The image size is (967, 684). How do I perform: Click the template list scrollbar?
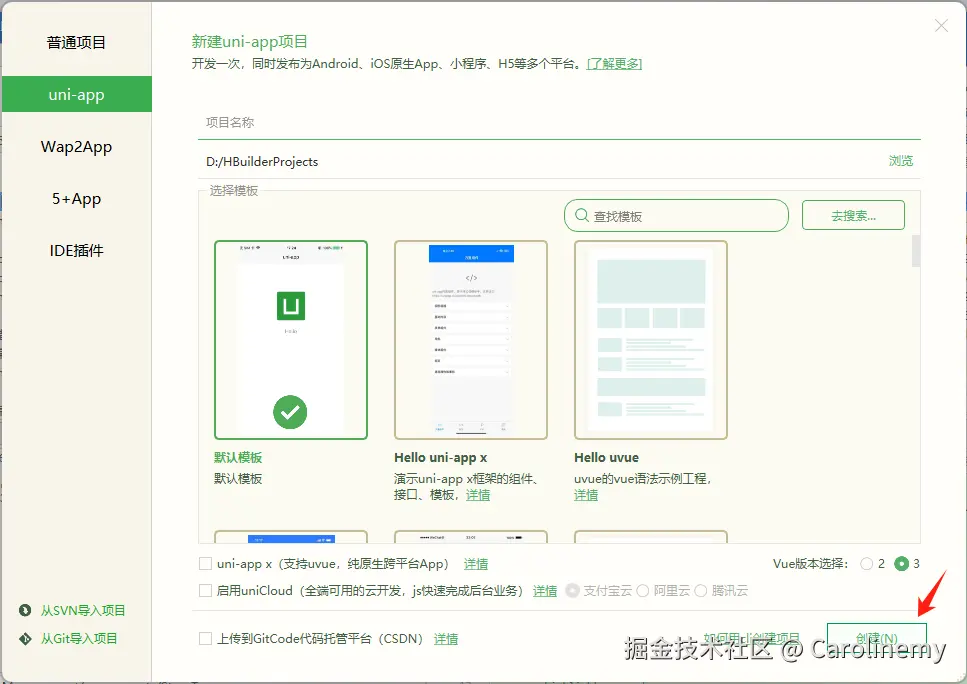(x=916, y=251)
